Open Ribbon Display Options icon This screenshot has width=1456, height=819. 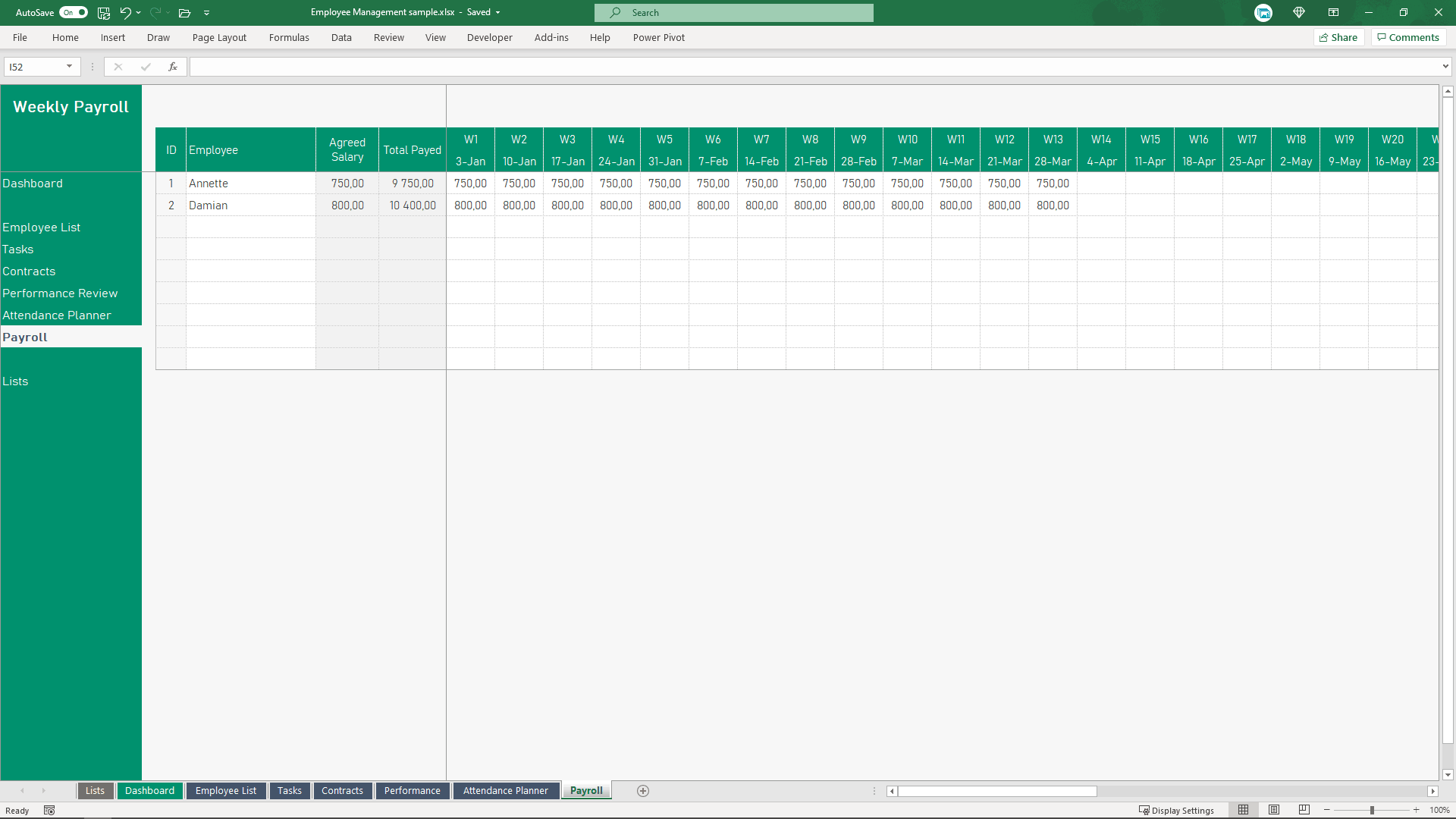[x=1333, y=13]
